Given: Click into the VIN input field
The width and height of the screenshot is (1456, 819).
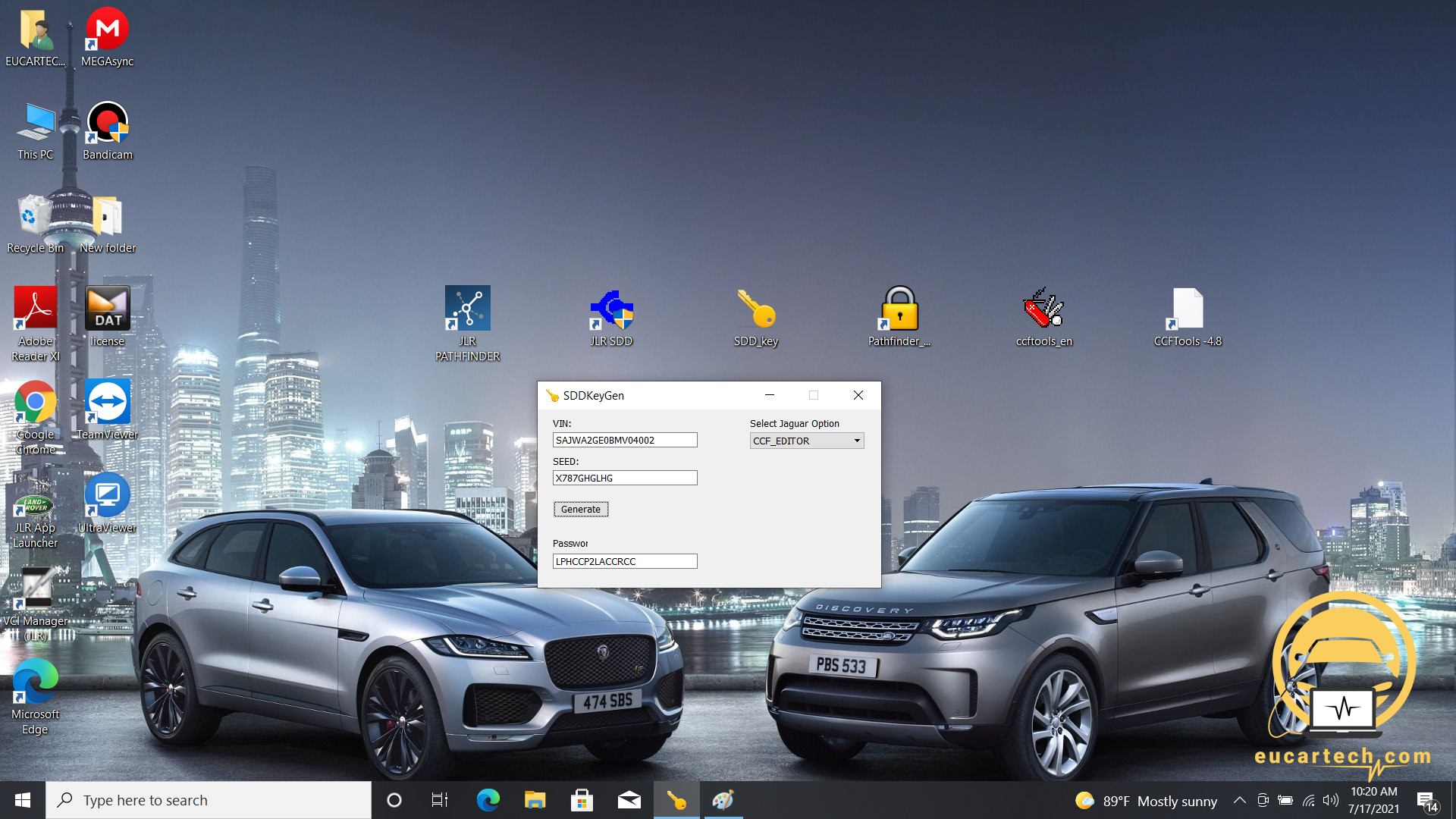Looking at the screenshot, I should tap(624, 440).
